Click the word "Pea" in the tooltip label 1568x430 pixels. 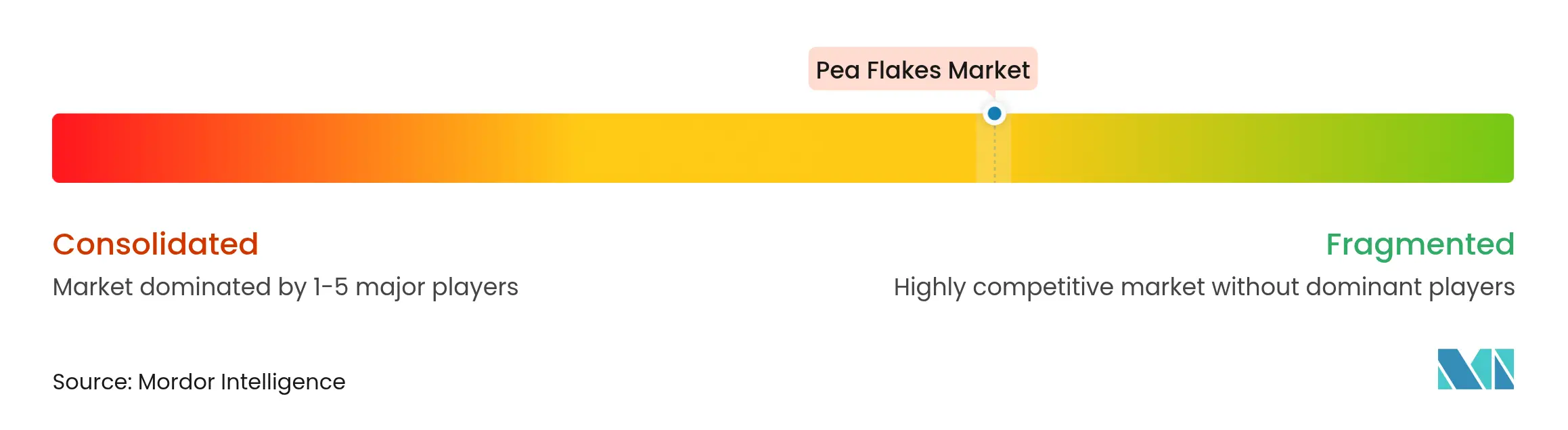tap(837, 70)
